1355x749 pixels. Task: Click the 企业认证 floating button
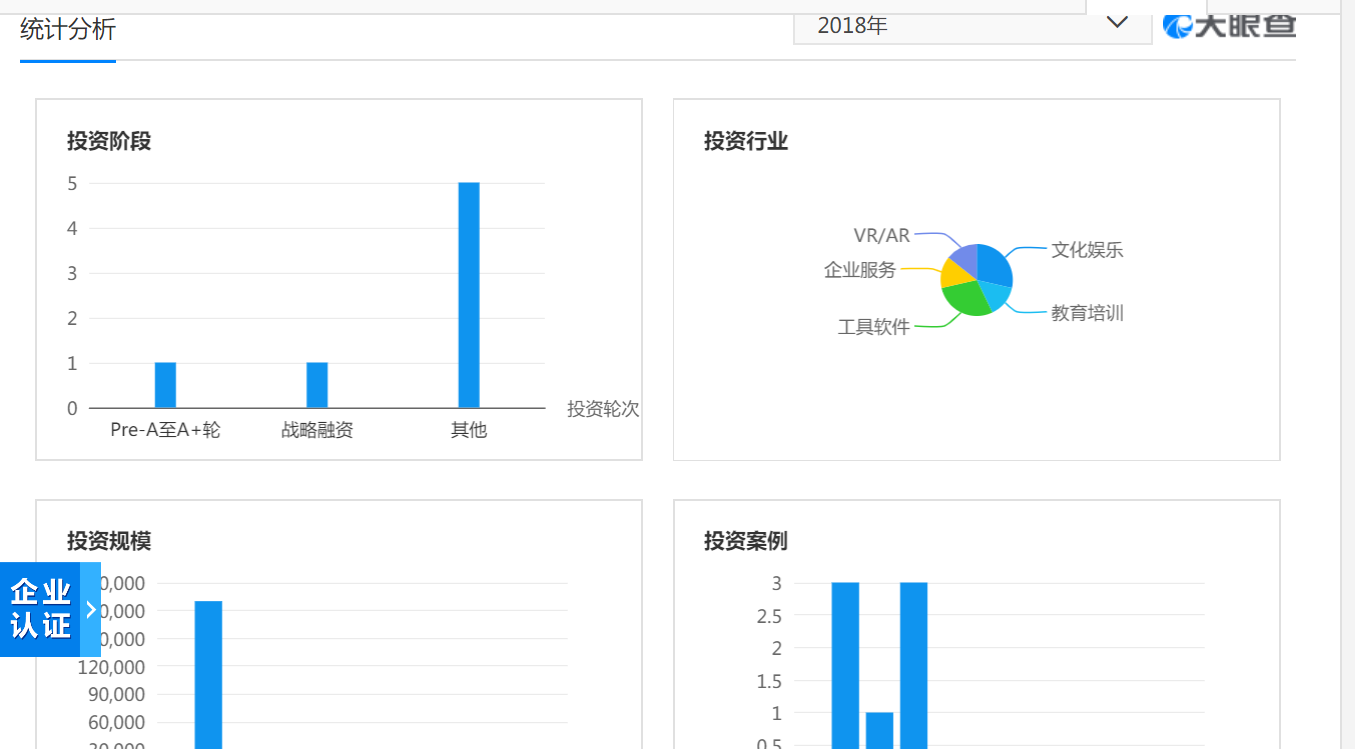pos(41,609)
